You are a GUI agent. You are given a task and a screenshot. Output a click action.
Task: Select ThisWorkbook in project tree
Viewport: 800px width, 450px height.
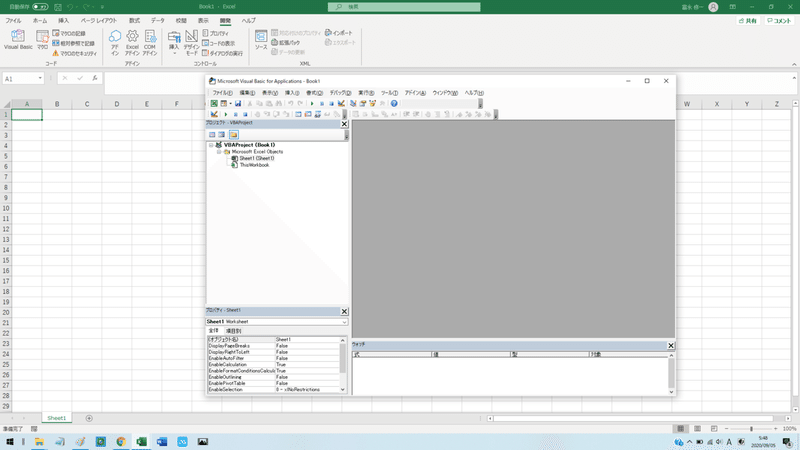pyautogui.click(x=254, y=165)
